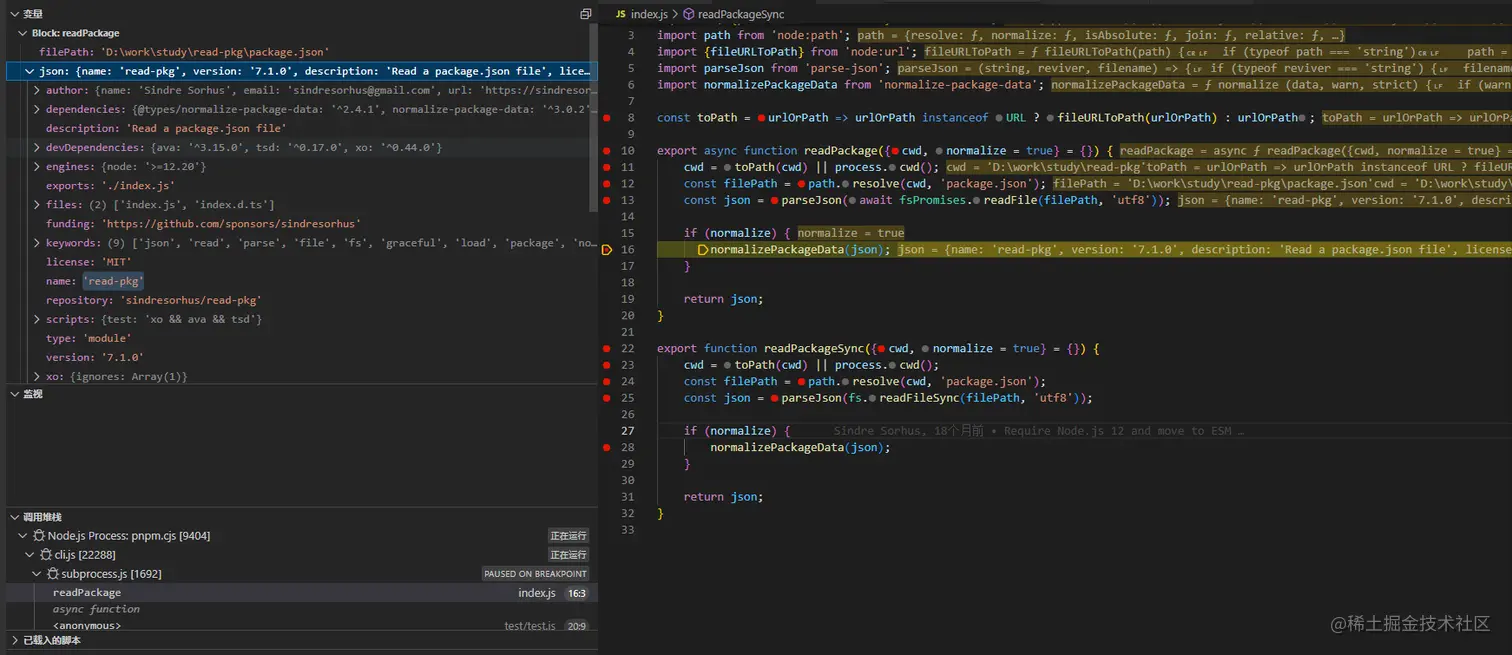This screenshot has width=1512, height=655.
Task: Collapse the 调用堆栈 section
Action: [14, 517]
